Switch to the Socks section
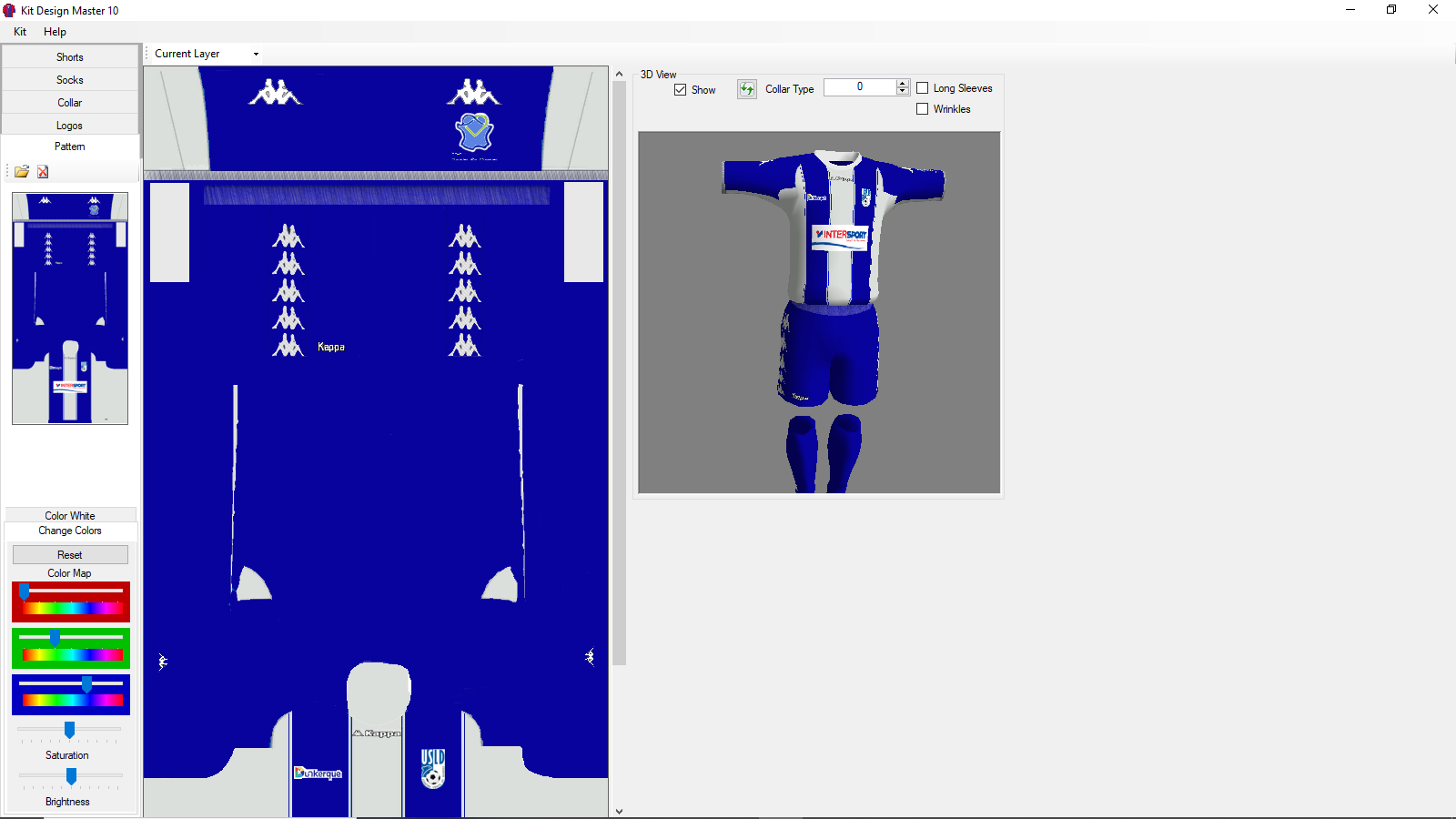The image size is (1456, 819). click(x=70, y=79)
